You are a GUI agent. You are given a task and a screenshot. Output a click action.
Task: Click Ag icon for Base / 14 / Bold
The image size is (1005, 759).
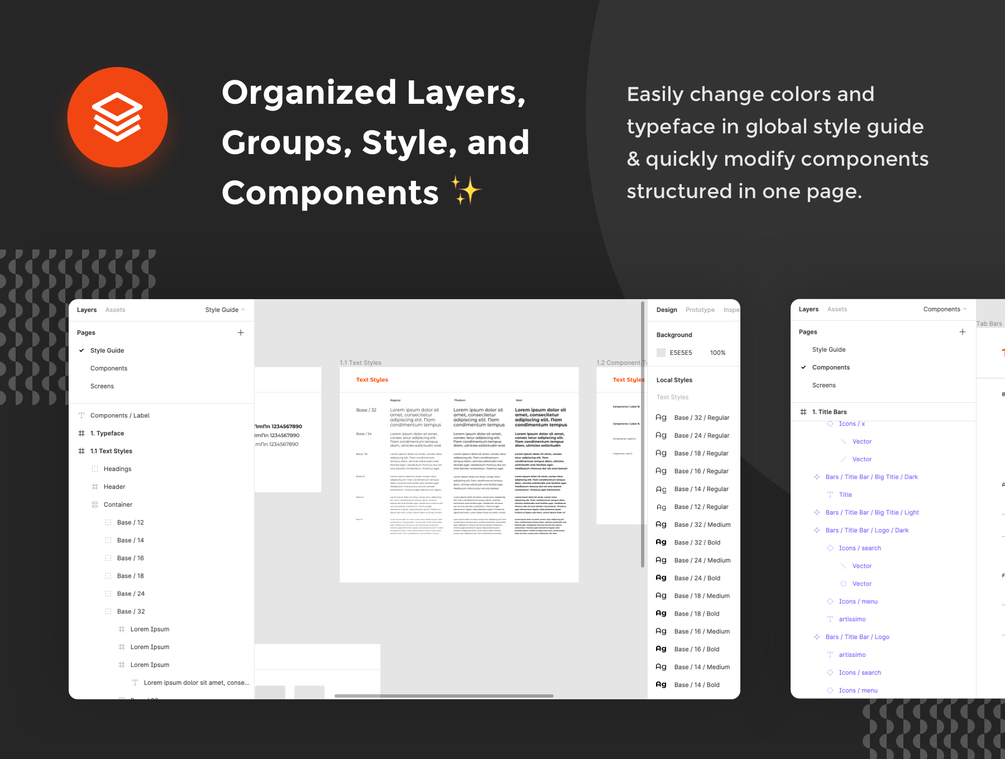[661, 685]
